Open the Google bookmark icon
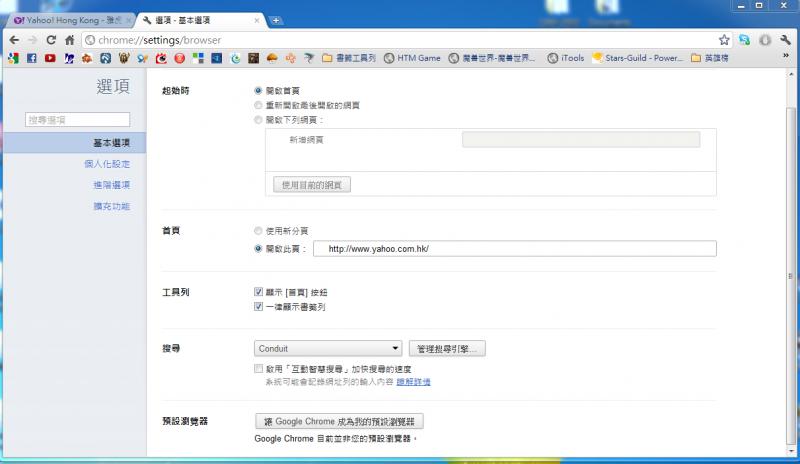 coord(13,58)
